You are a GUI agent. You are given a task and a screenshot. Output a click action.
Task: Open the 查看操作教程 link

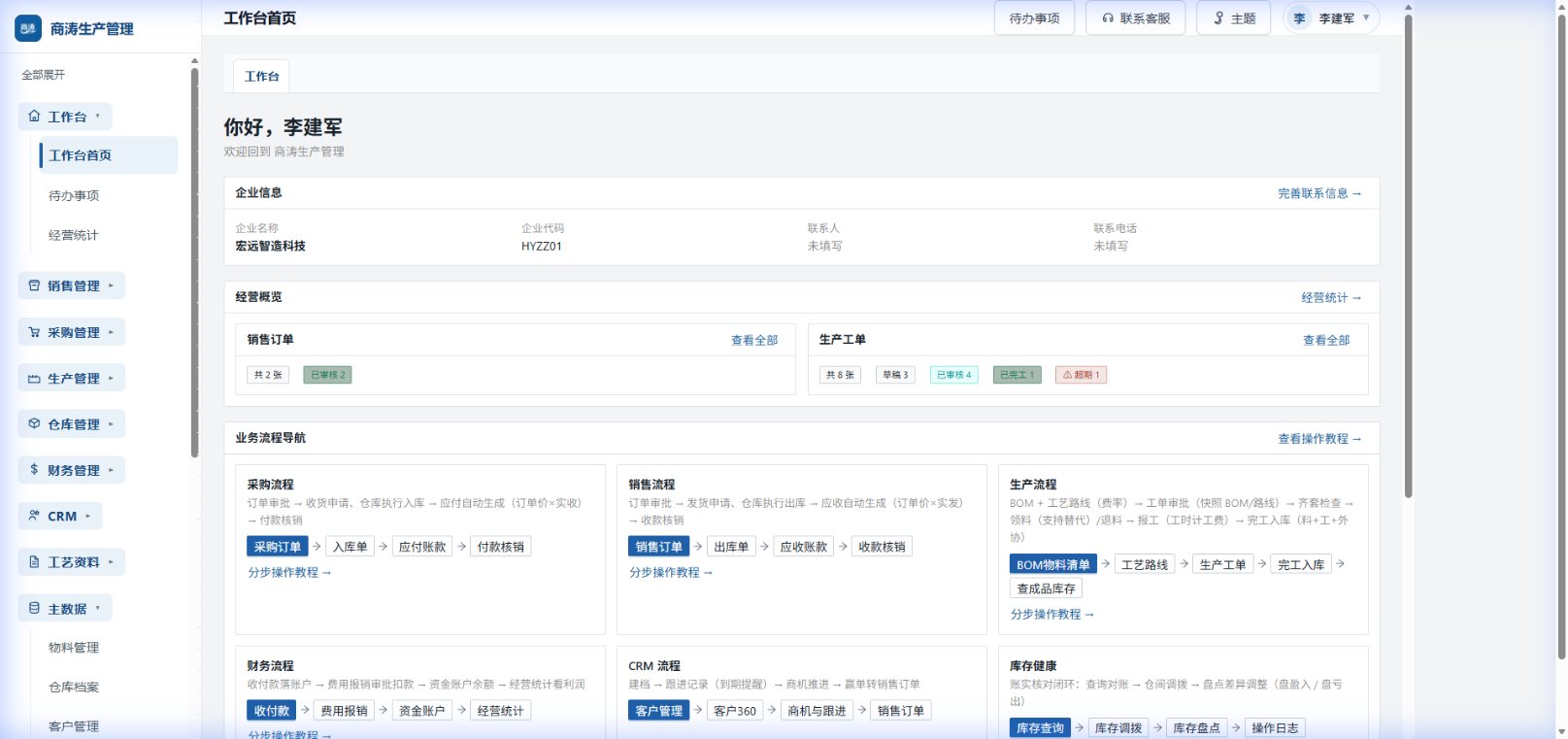(1319, 439)
